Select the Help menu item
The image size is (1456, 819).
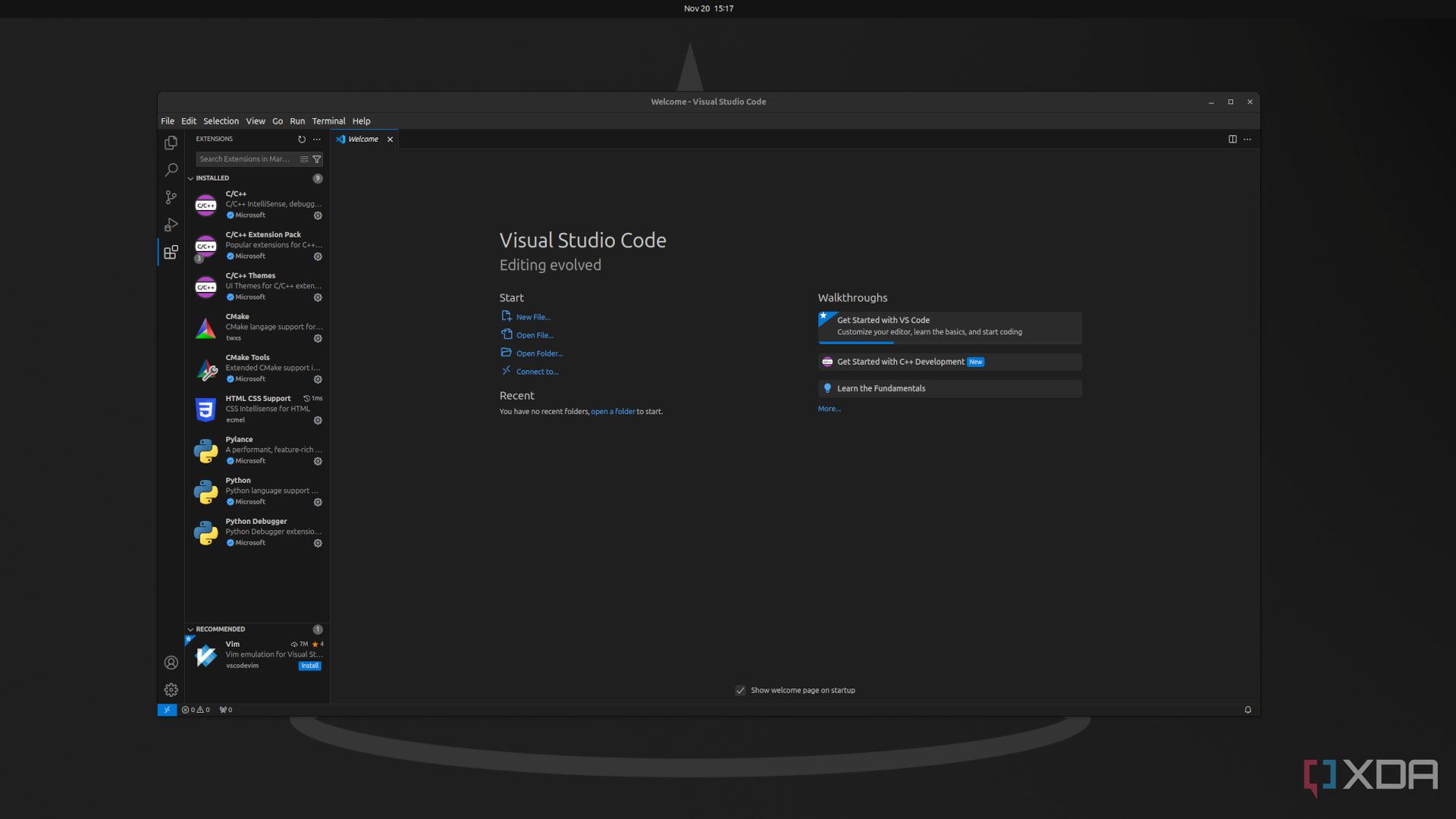coord(361,120)
